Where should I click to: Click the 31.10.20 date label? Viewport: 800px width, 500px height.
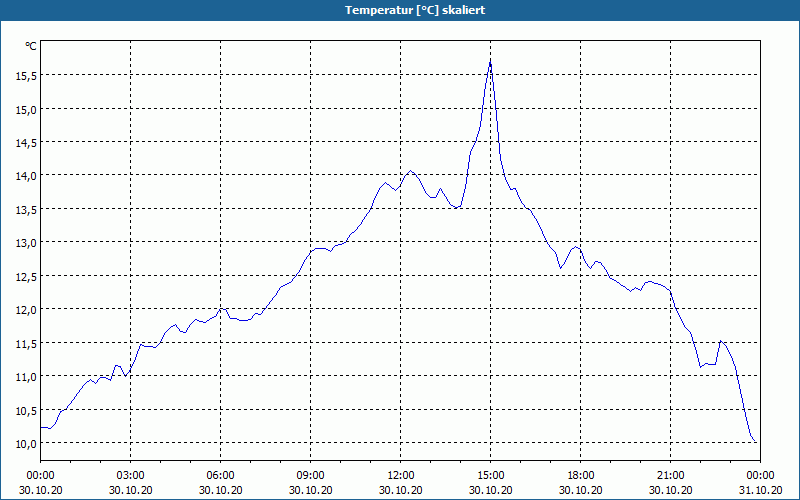[x=760, y=490]
